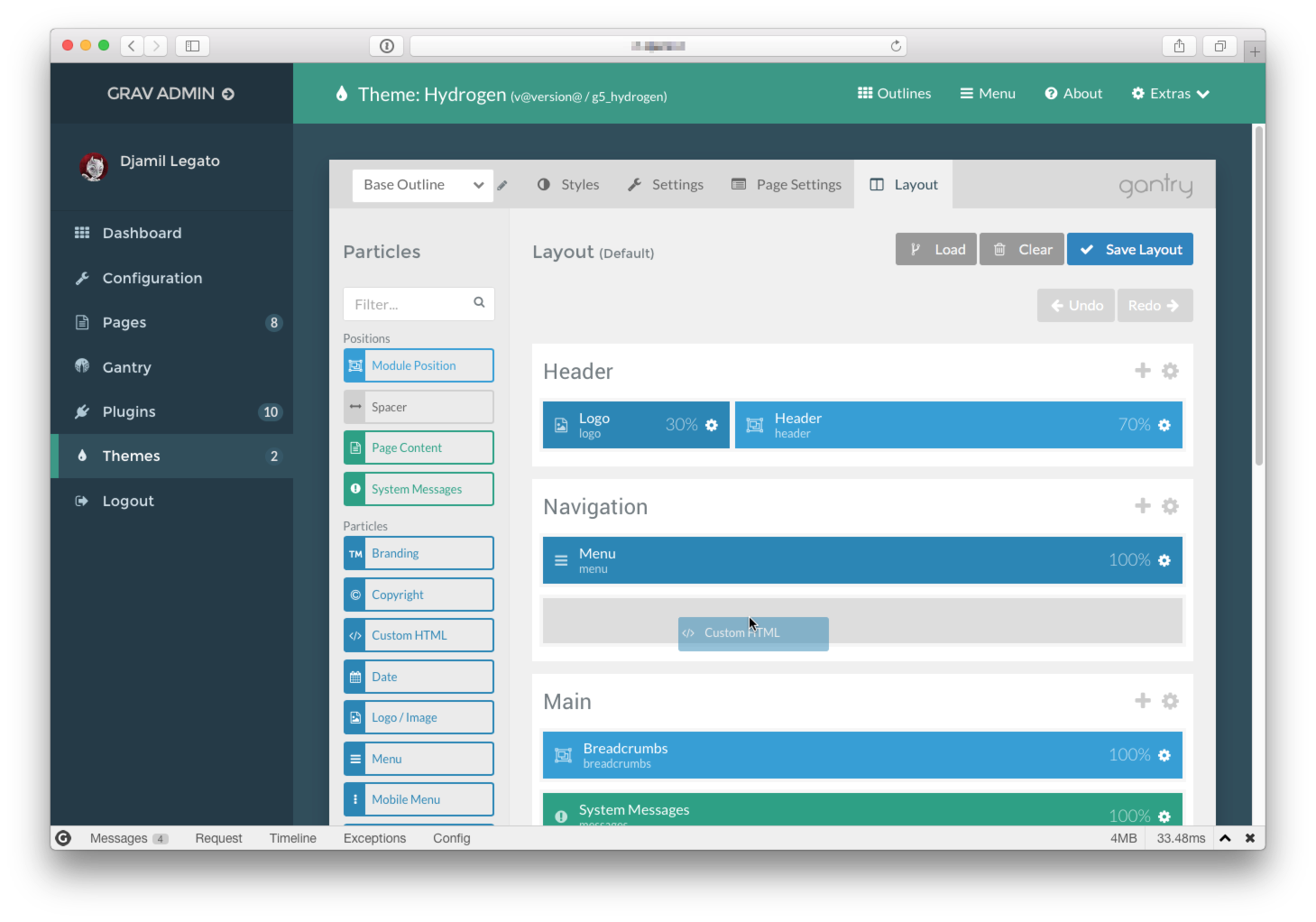Open the Page Settings tab
The height and width of the screenshot is (922, 1316).
(x=787, y=185)
